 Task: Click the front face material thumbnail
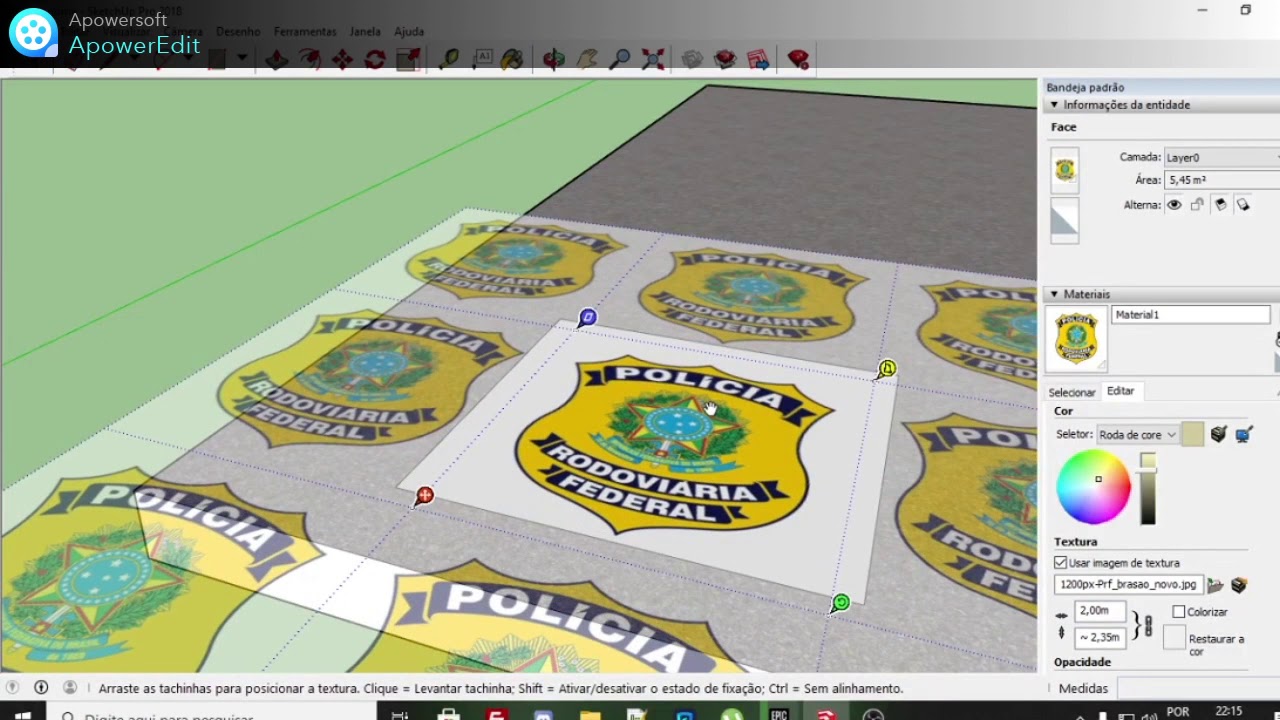click(x=1065, y=170)
